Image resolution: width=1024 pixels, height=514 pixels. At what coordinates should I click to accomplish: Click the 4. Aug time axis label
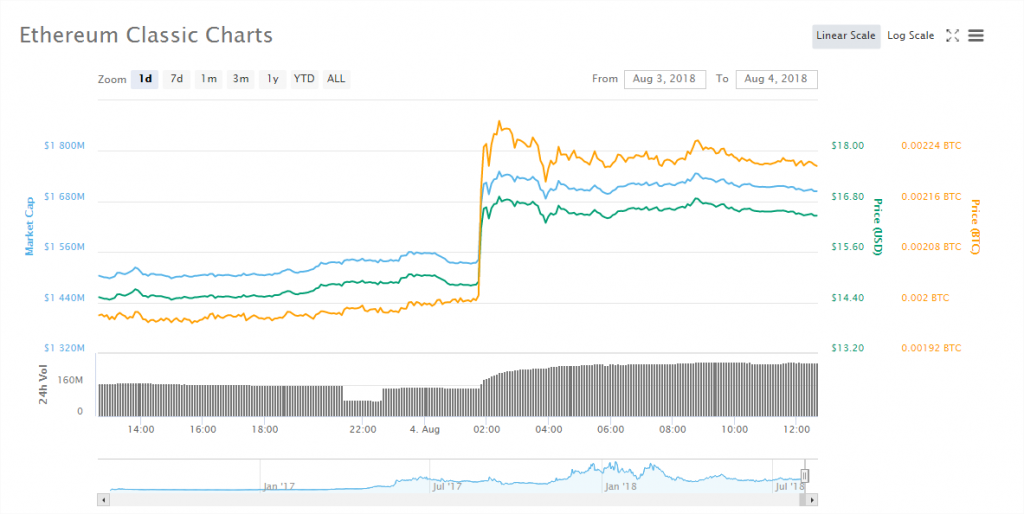424,430
